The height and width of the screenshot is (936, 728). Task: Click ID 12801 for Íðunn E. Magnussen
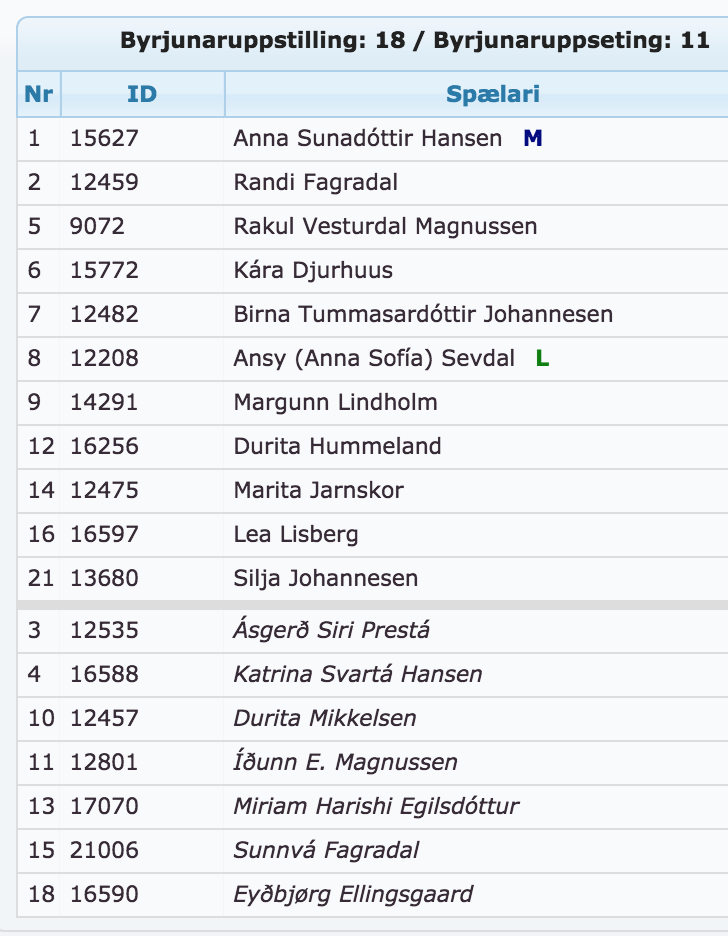click(x=104, y=762)
